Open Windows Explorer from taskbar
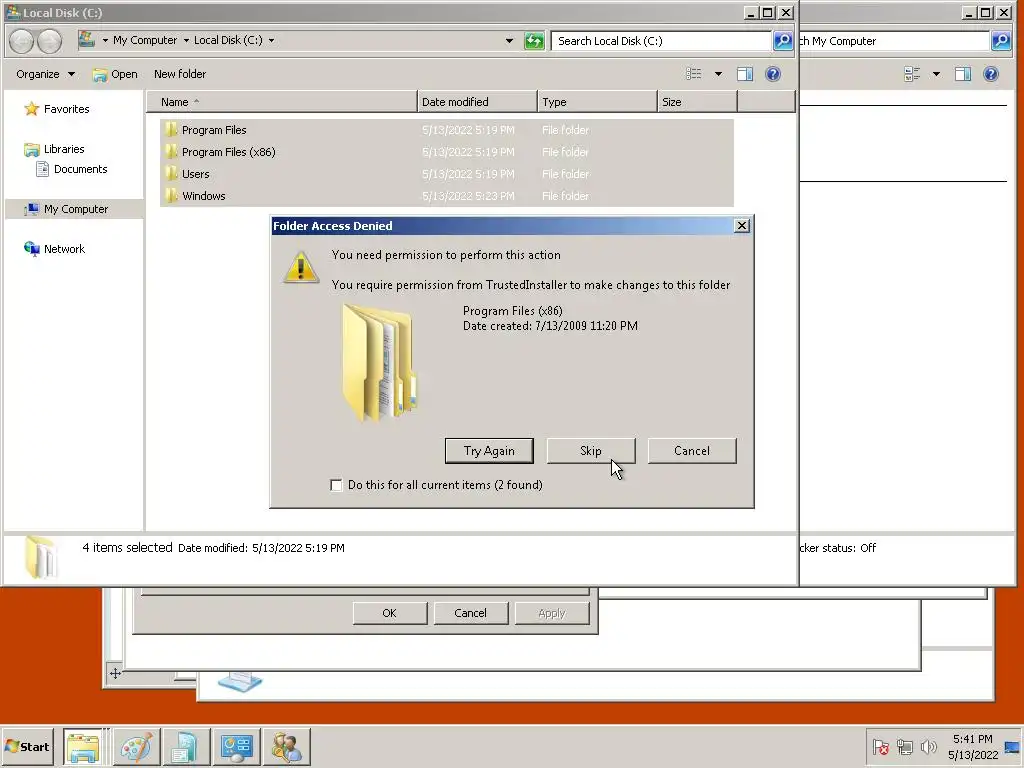 tap(82, 747)
